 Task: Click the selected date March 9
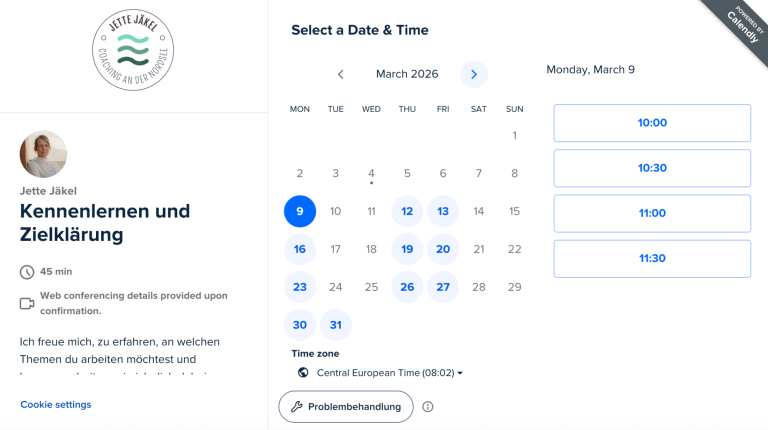[300, 211]
